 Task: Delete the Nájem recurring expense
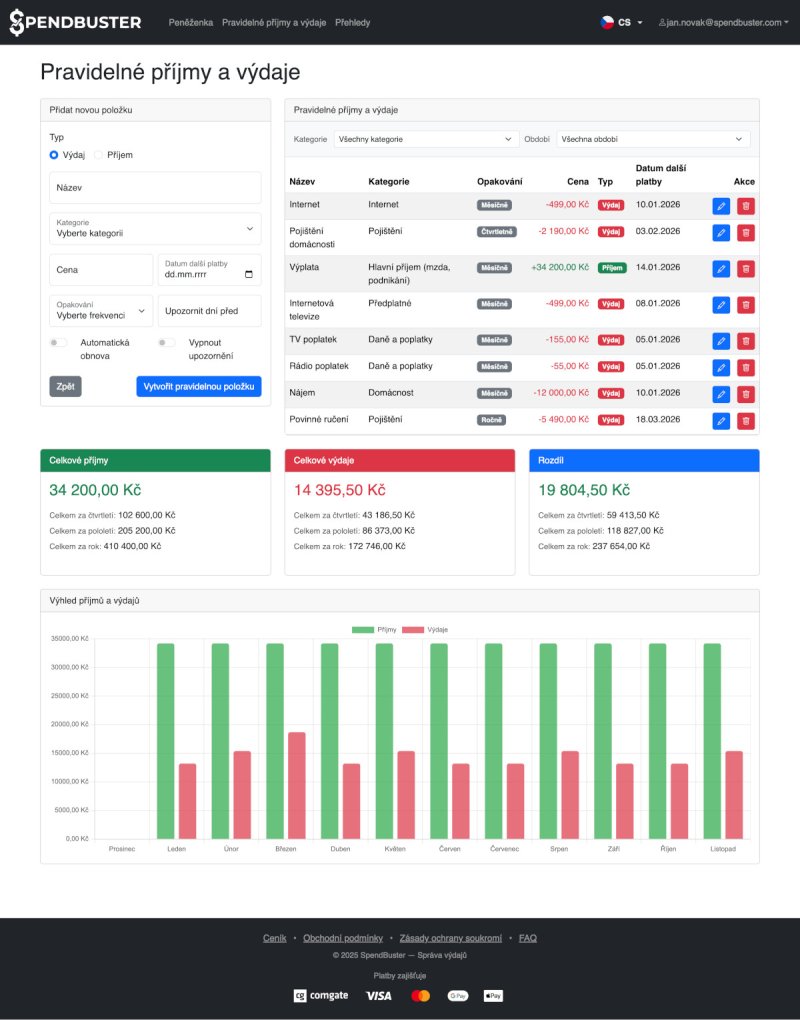click(x=744, y=393)
